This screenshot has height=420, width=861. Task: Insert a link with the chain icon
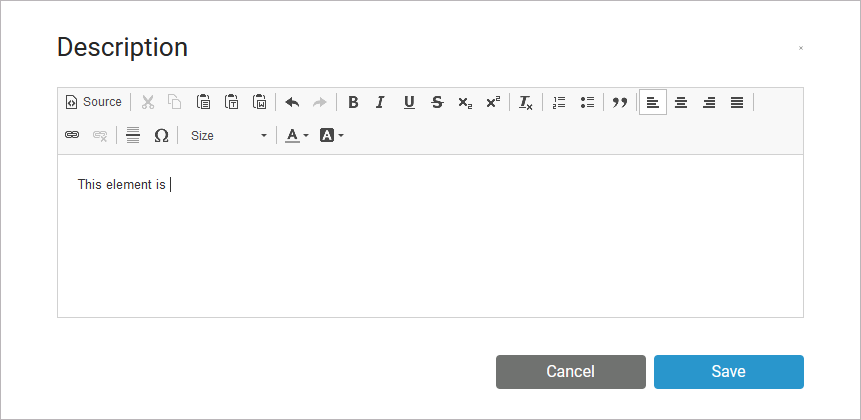click(72, 135)
